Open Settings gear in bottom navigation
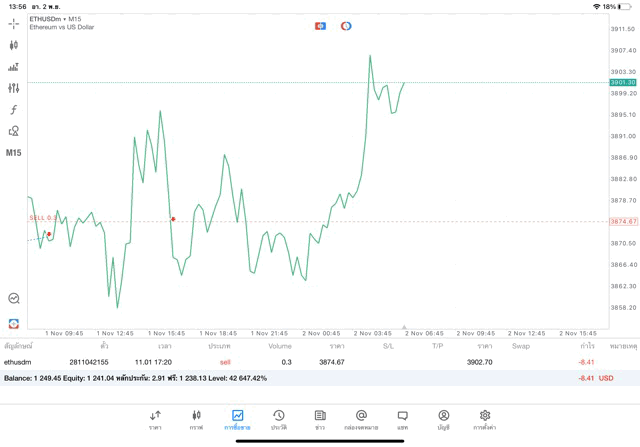This screenshot has height=447, width=640. point(485,419)
